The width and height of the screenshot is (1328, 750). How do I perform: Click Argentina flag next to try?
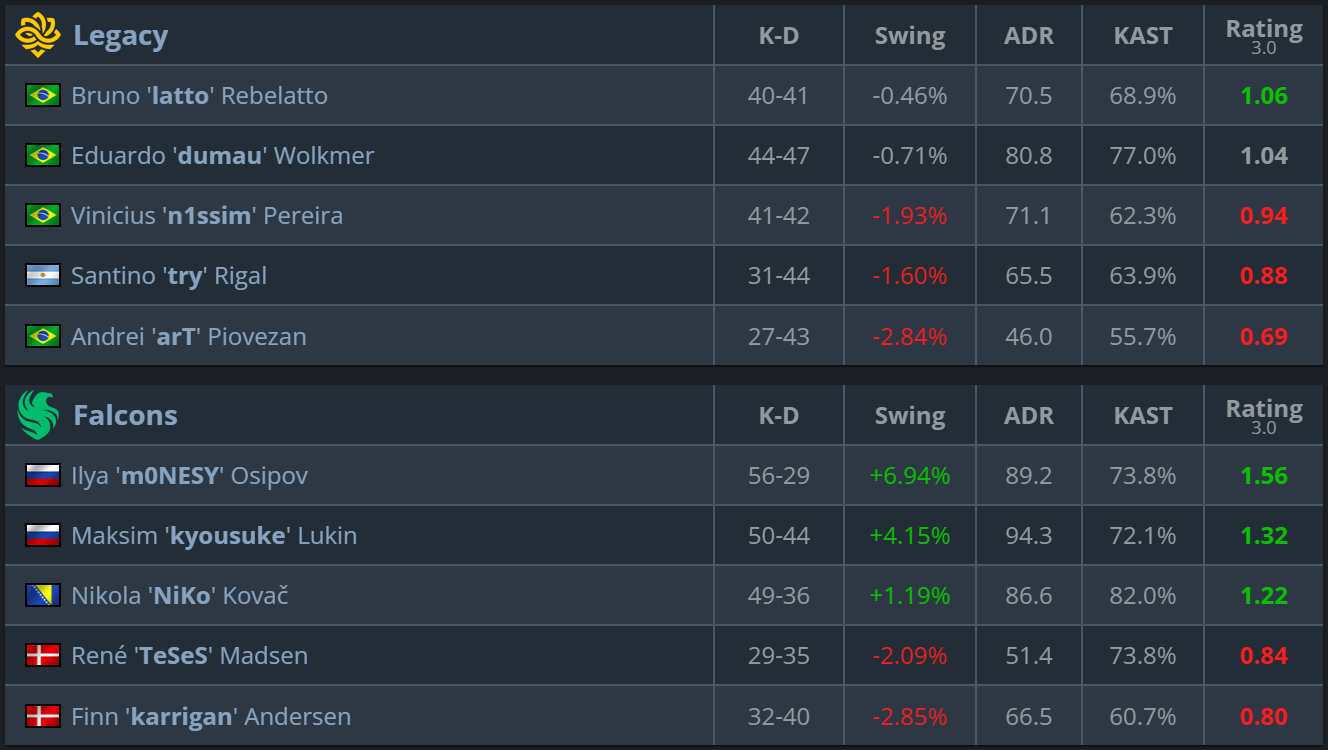[43, 275]
